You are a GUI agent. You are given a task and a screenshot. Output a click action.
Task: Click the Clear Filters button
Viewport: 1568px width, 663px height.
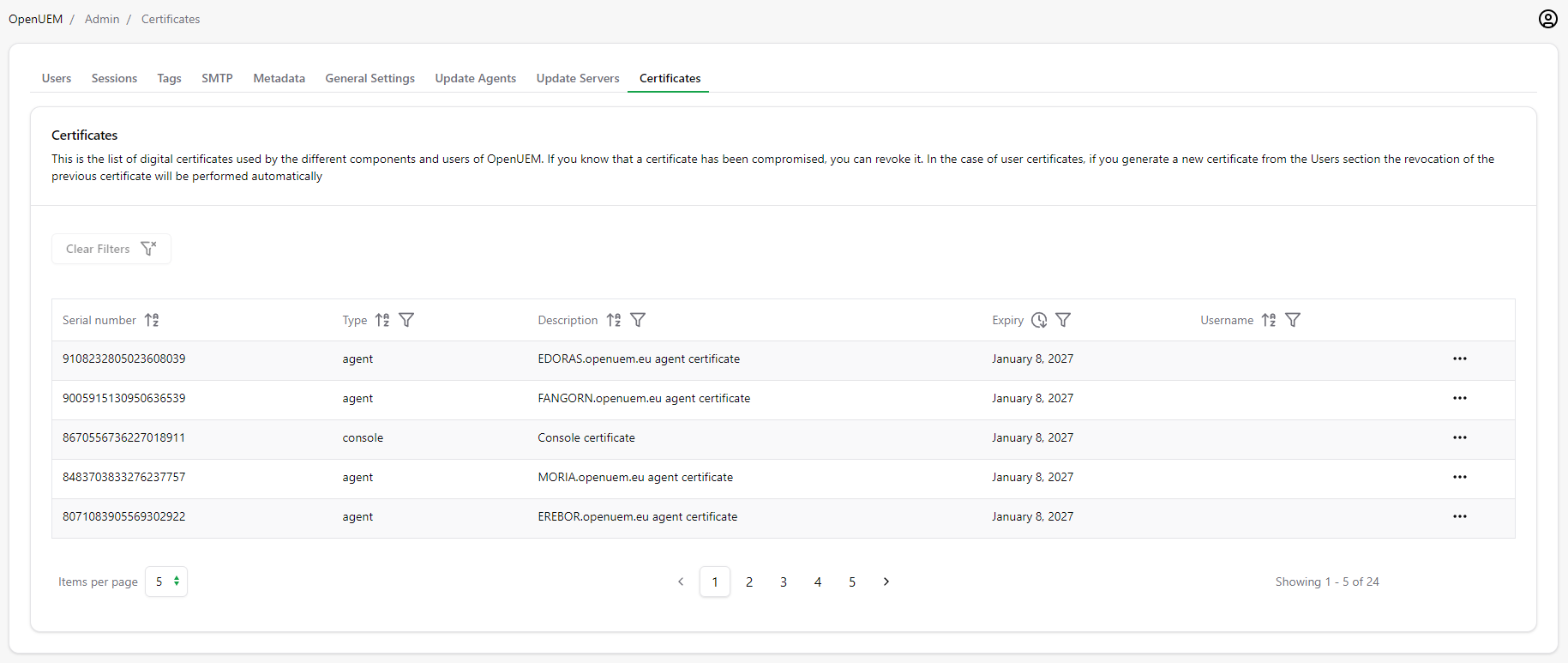pyautogui.click(x=111, y=249)
